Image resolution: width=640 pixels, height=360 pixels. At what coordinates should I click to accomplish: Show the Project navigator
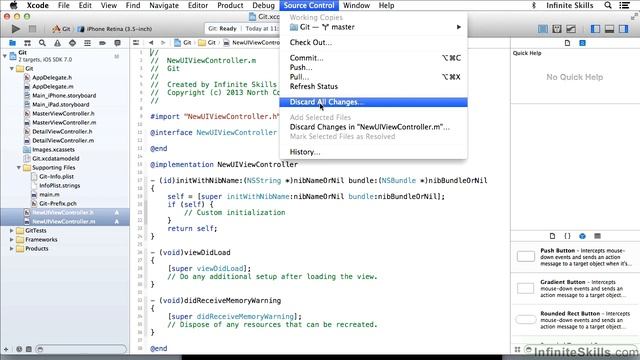pos(12,43)
